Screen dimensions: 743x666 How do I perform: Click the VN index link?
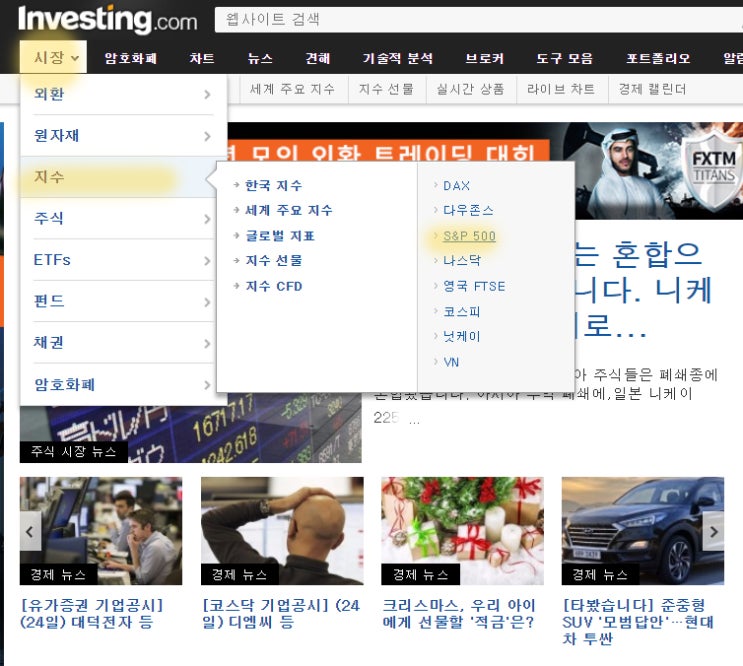point(451,362)
